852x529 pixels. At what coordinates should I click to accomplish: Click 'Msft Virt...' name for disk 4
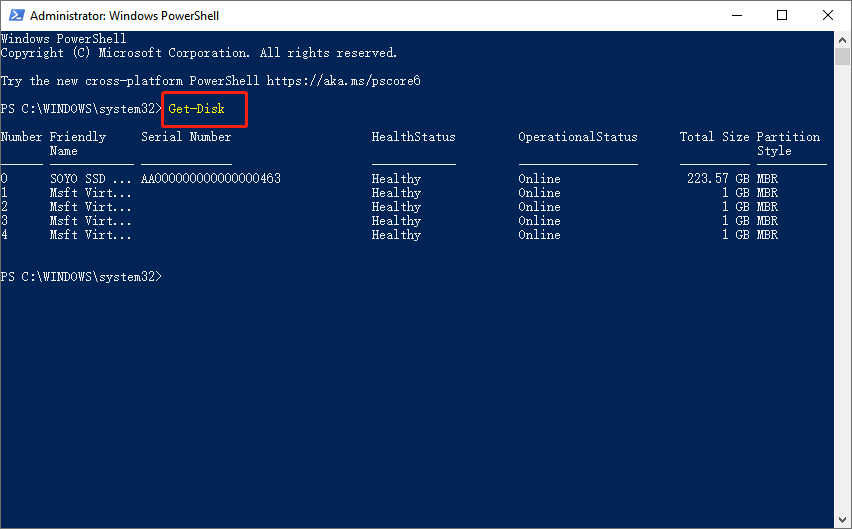tap(91, 235)
